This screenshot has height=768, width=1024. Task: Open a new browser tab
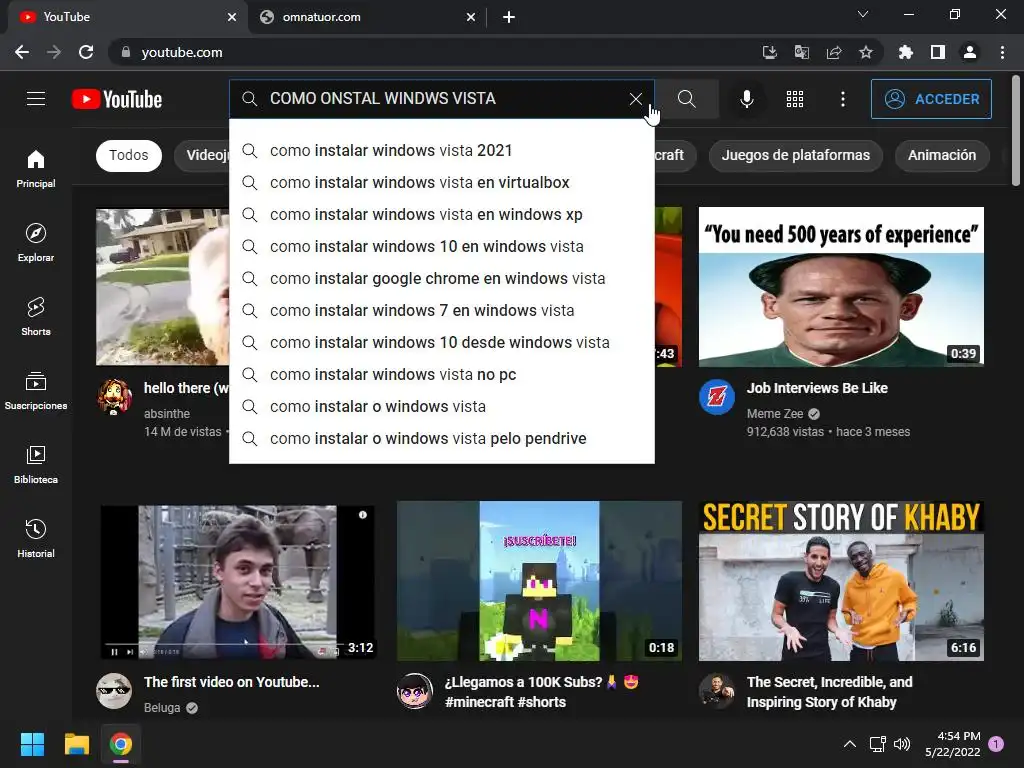click(x=509, y=18)
